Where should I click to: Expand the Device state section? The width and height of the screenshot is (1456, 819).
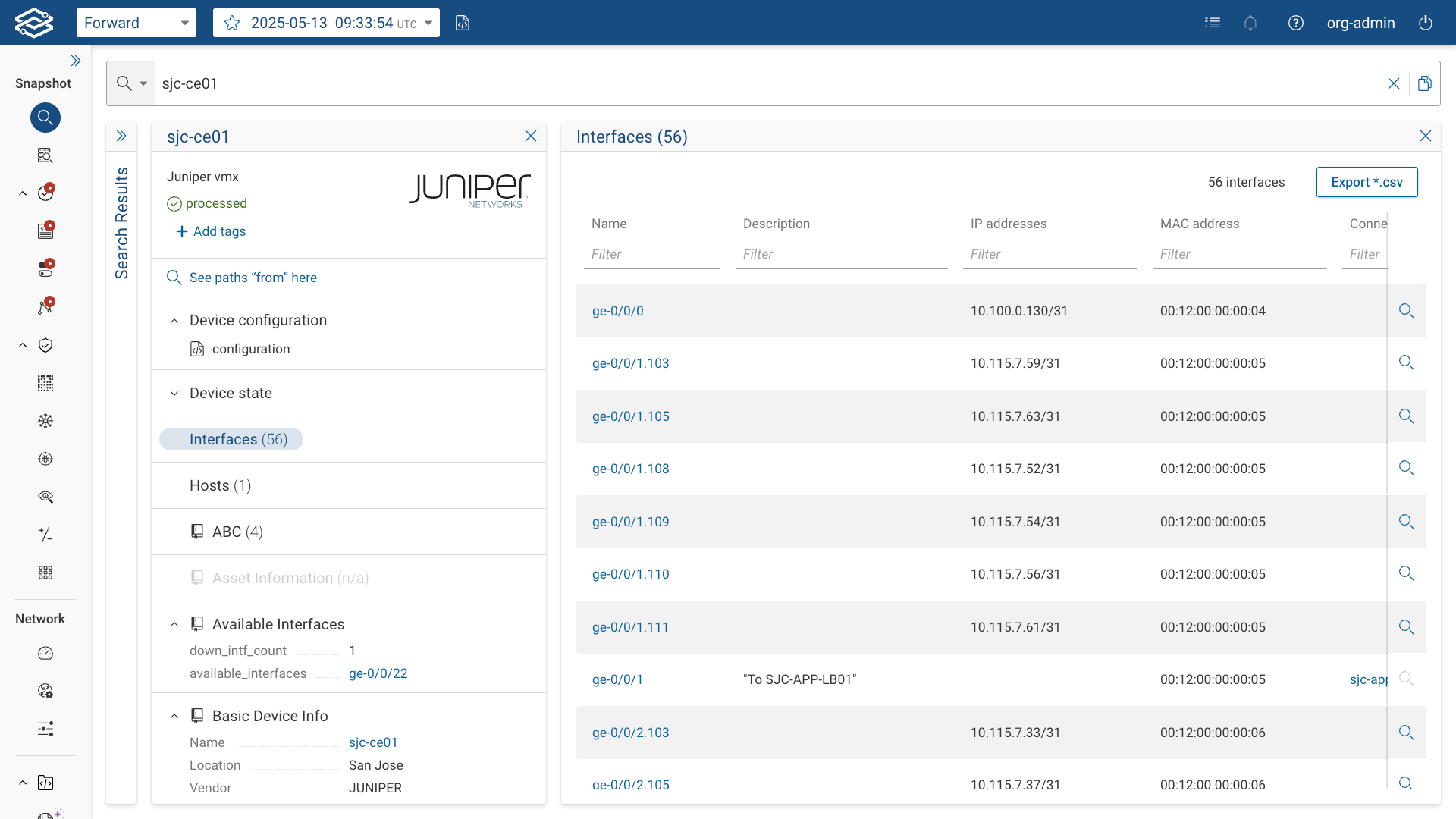(174, 393)
